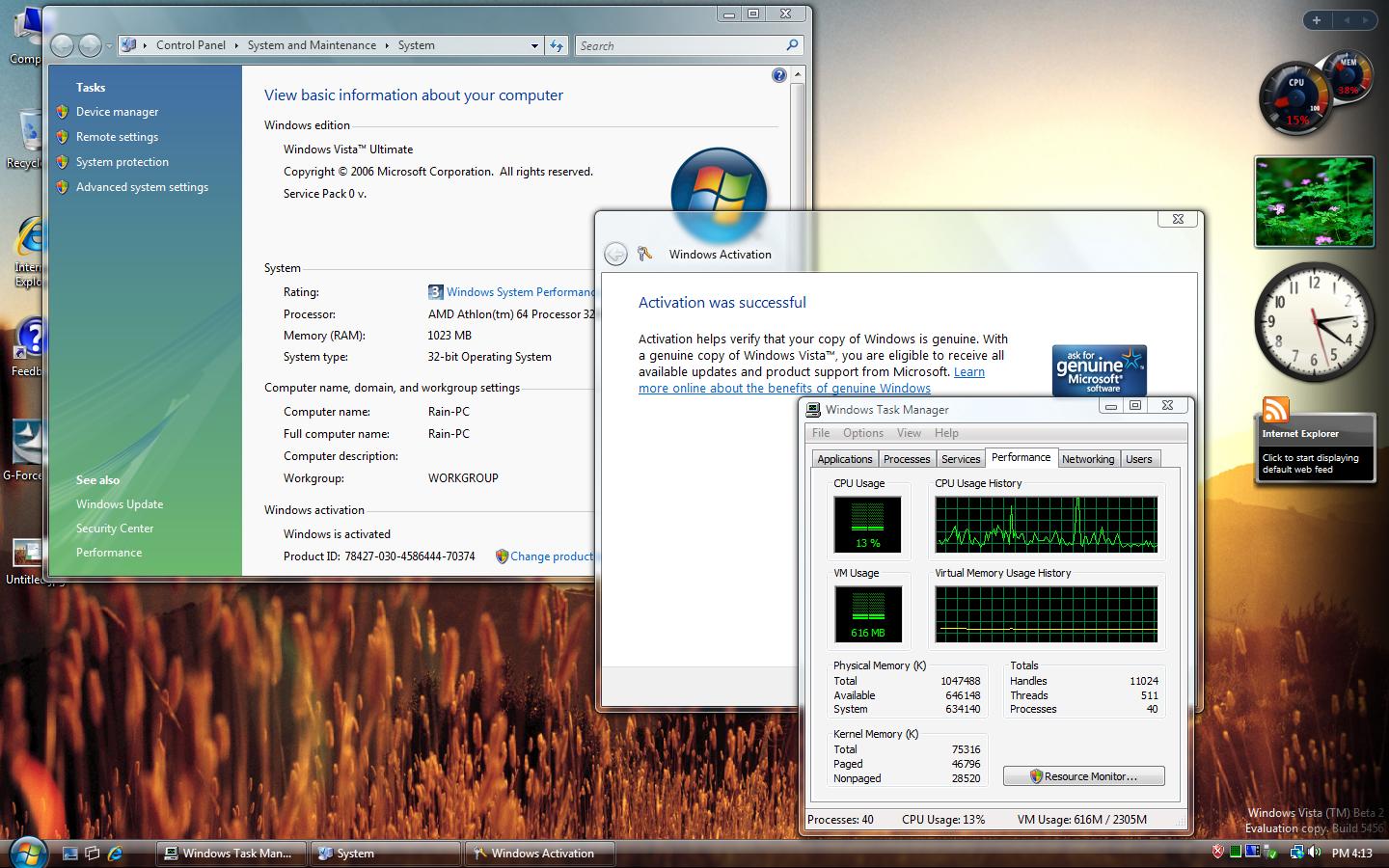The width and height of the screenshot is (1389, 868).
Task: Click the sidebar add gadget plus button
Action: (1316, 20)
